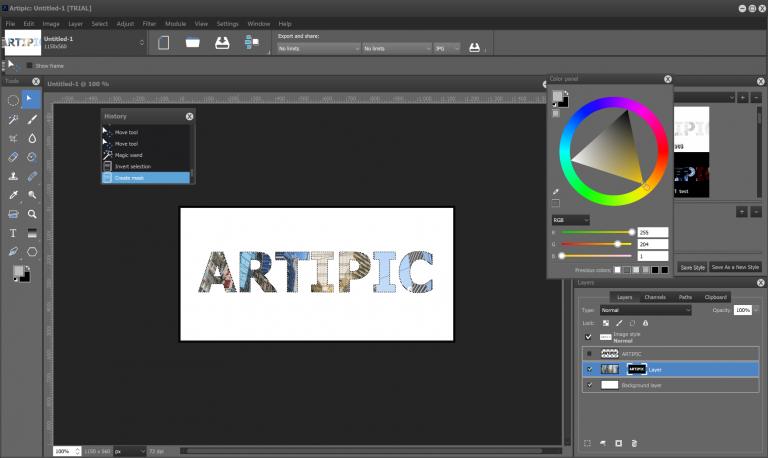The image size is (768, 458).
Task: Open the layer blend Type dropdown
Action: click(646, 310)
